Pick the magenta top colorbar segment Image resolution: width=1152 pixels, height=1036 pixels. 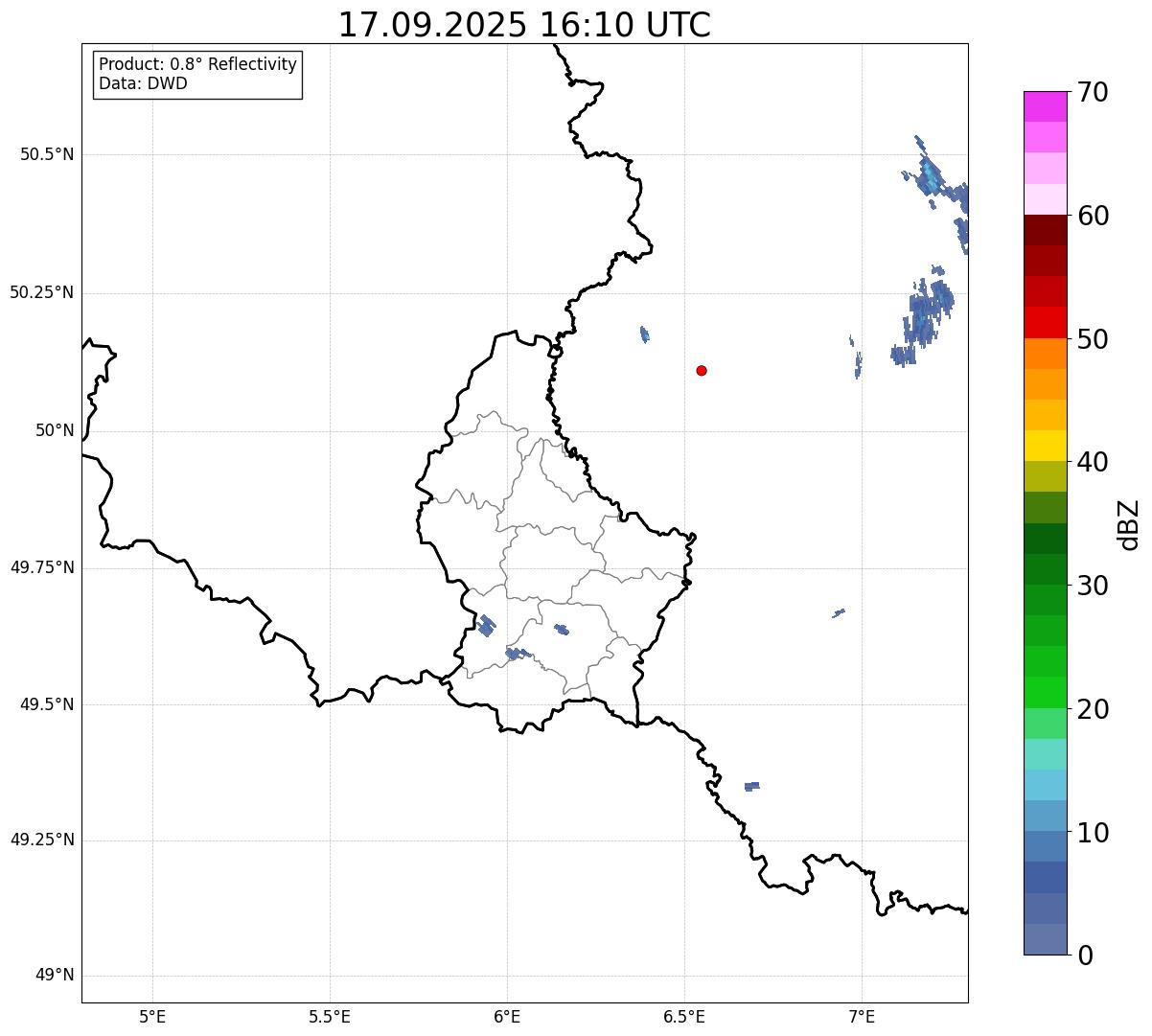click(x=1045, y=106)
